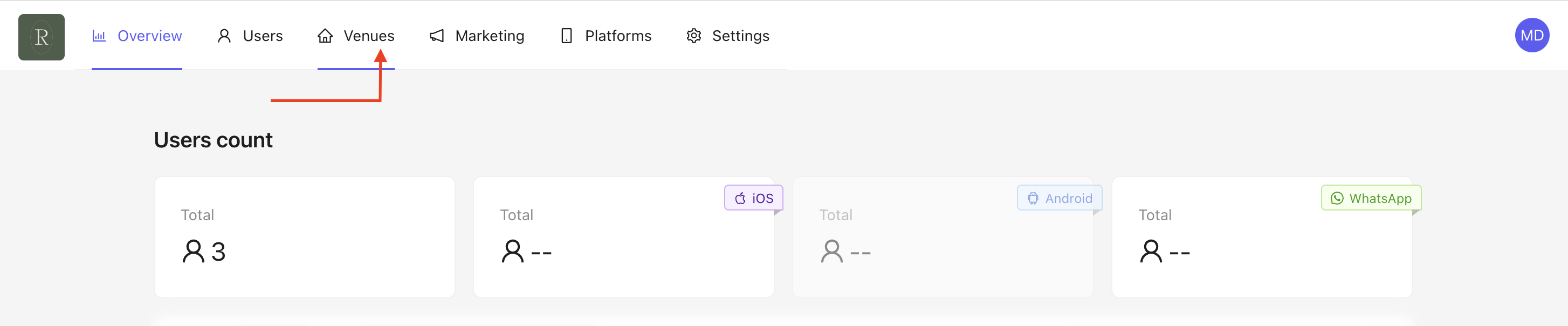The height and width of the screenshot is (326, 1568).
Task: Click the Platforms phone icon
Action: pyautogui.click(x=566, y=36)
